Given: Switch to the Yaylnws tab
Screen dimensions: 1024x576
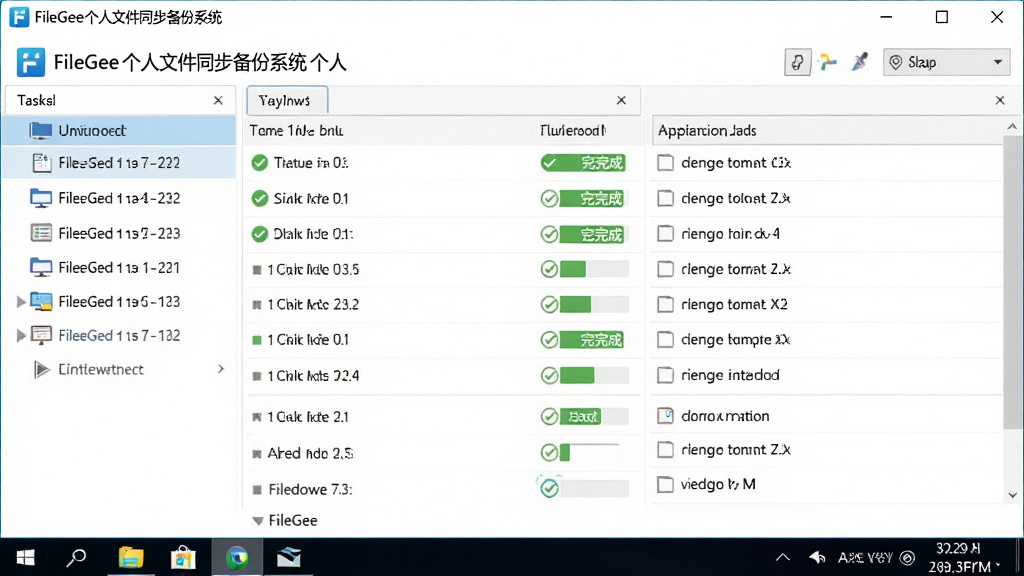Looking at the screenshot, I should [287, 101].
